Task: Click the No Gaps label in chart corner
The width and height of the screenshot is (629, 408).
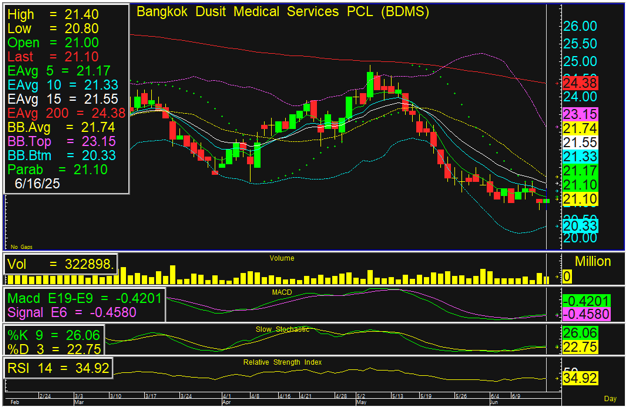Action: [x=21, y=247]
